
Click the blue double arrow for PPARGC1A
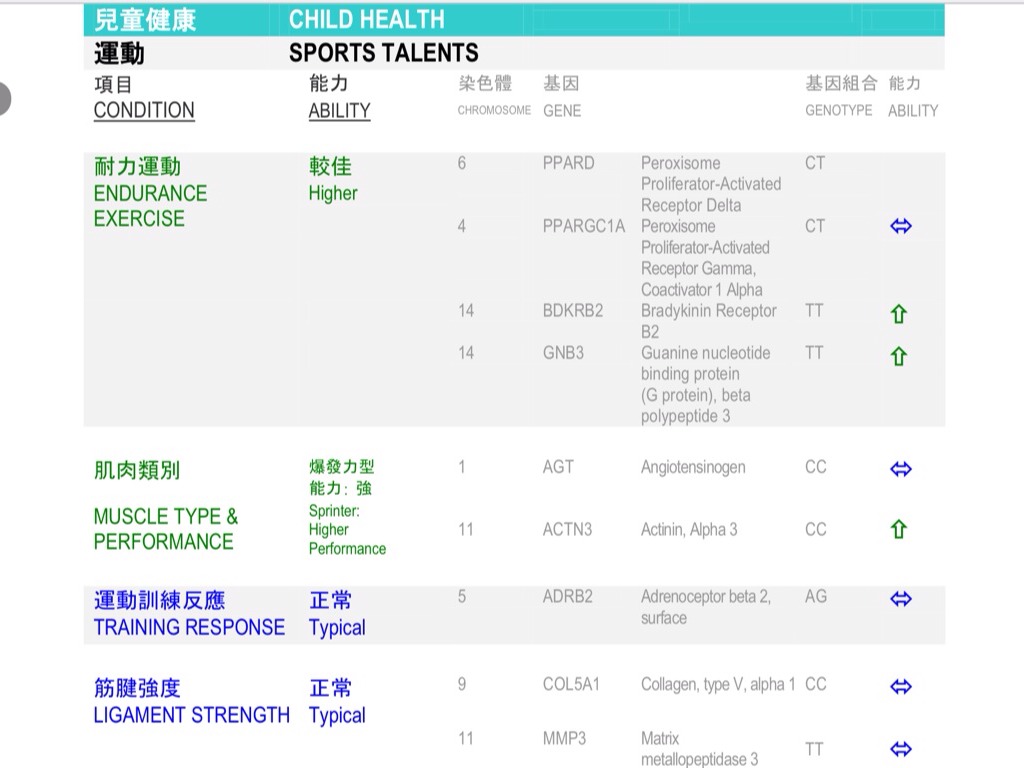pos(900,227)
